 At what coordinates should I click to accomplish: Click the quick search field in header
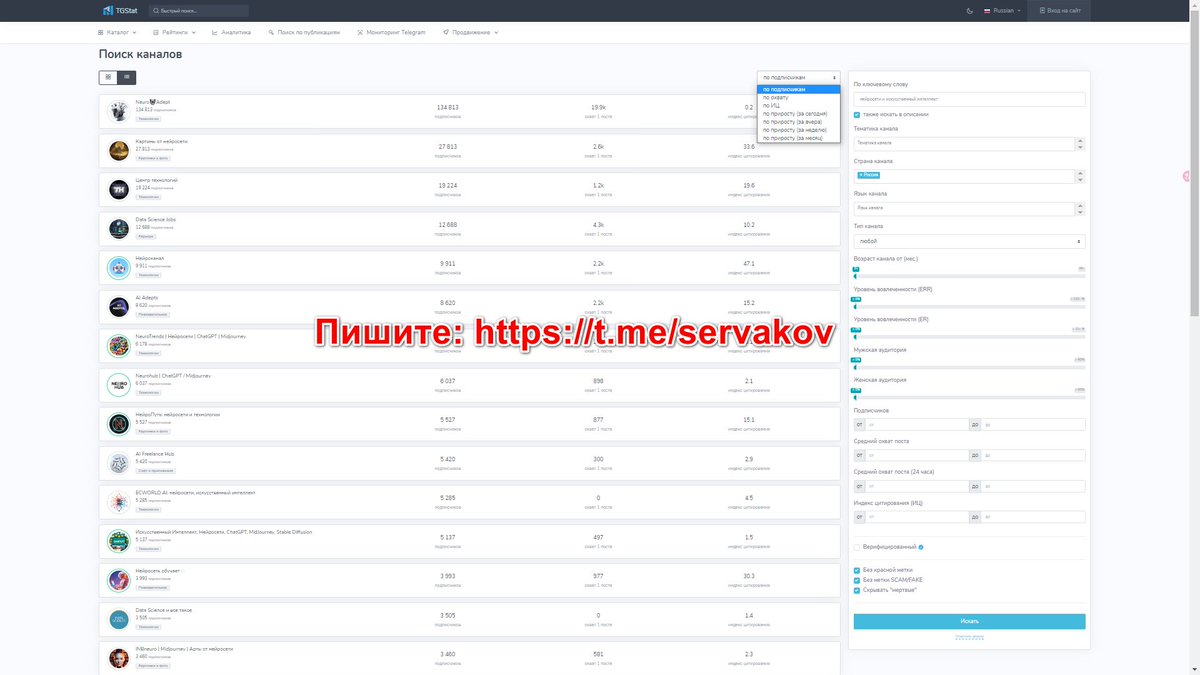(200, 11)
